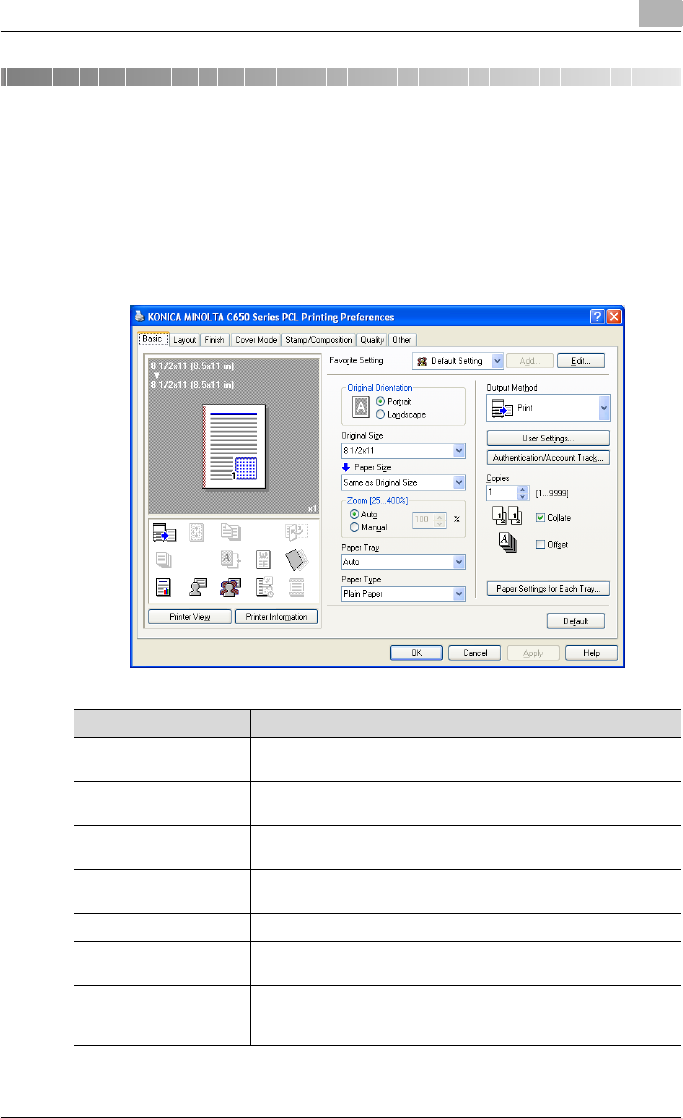
Task: Click the collated pages illustration beside Collate
Action: (x=507, y=516)
